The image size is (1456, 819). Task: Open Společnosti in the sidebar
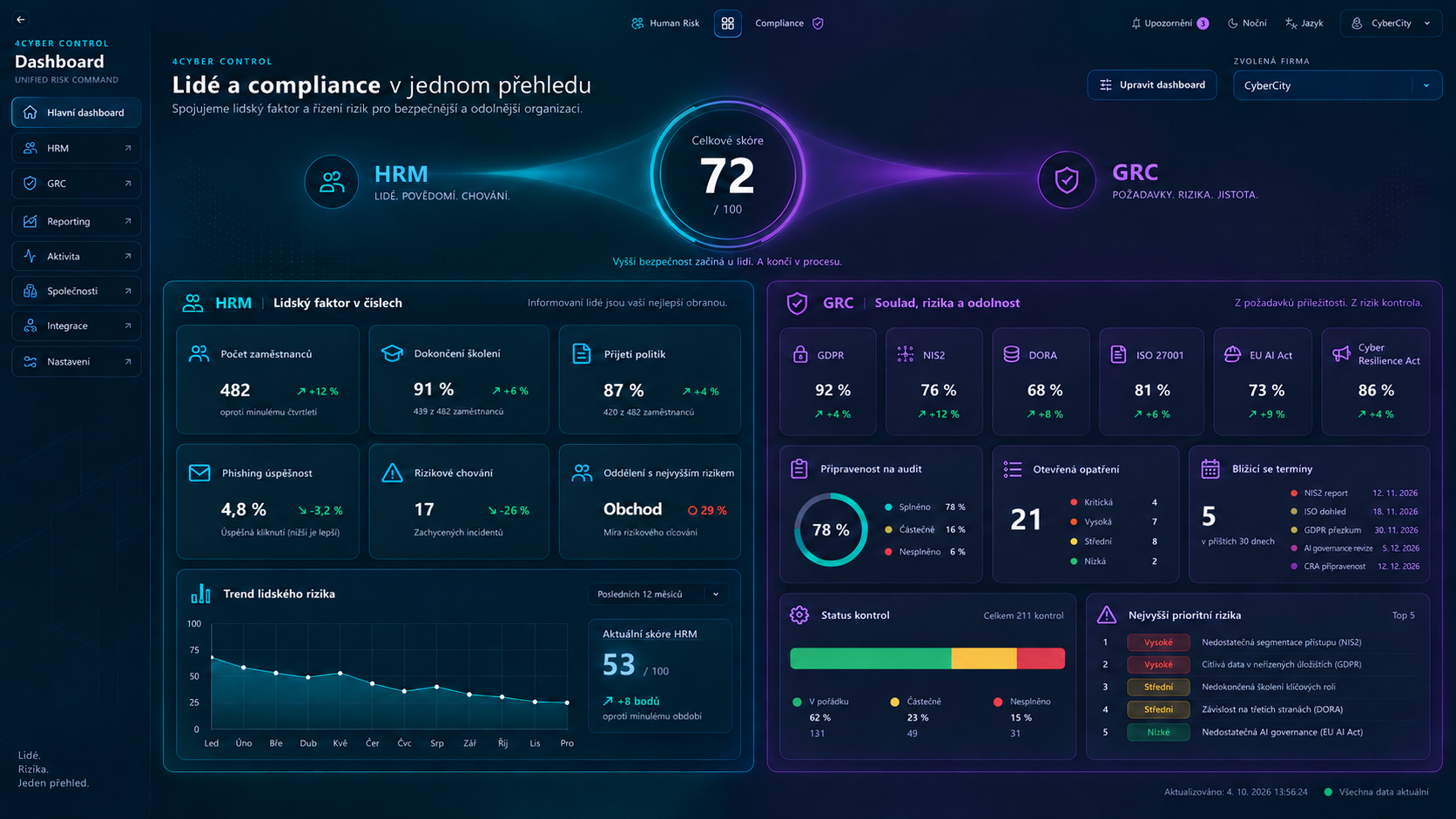point(77,291)
